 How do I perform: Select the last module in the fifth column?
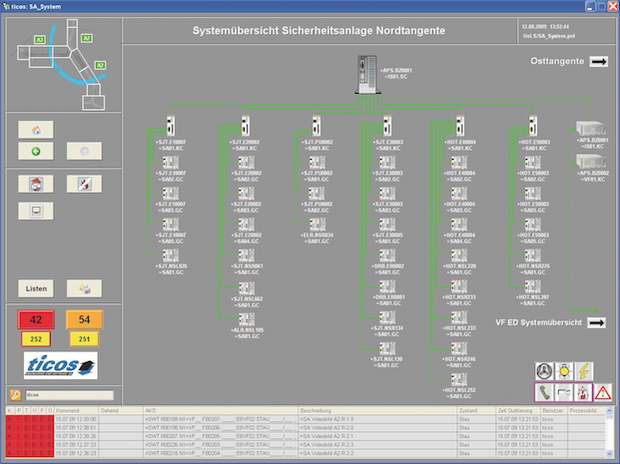pos(459,380)
